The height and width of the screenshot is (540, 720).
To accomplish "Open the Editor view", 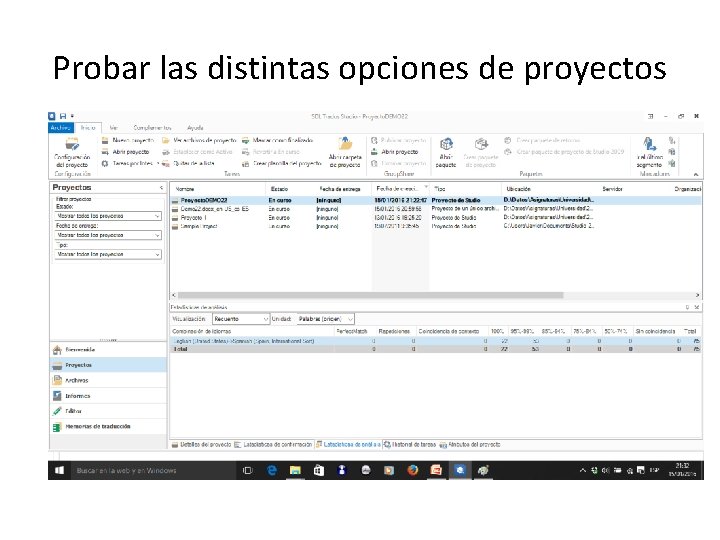I will point(108,411).
